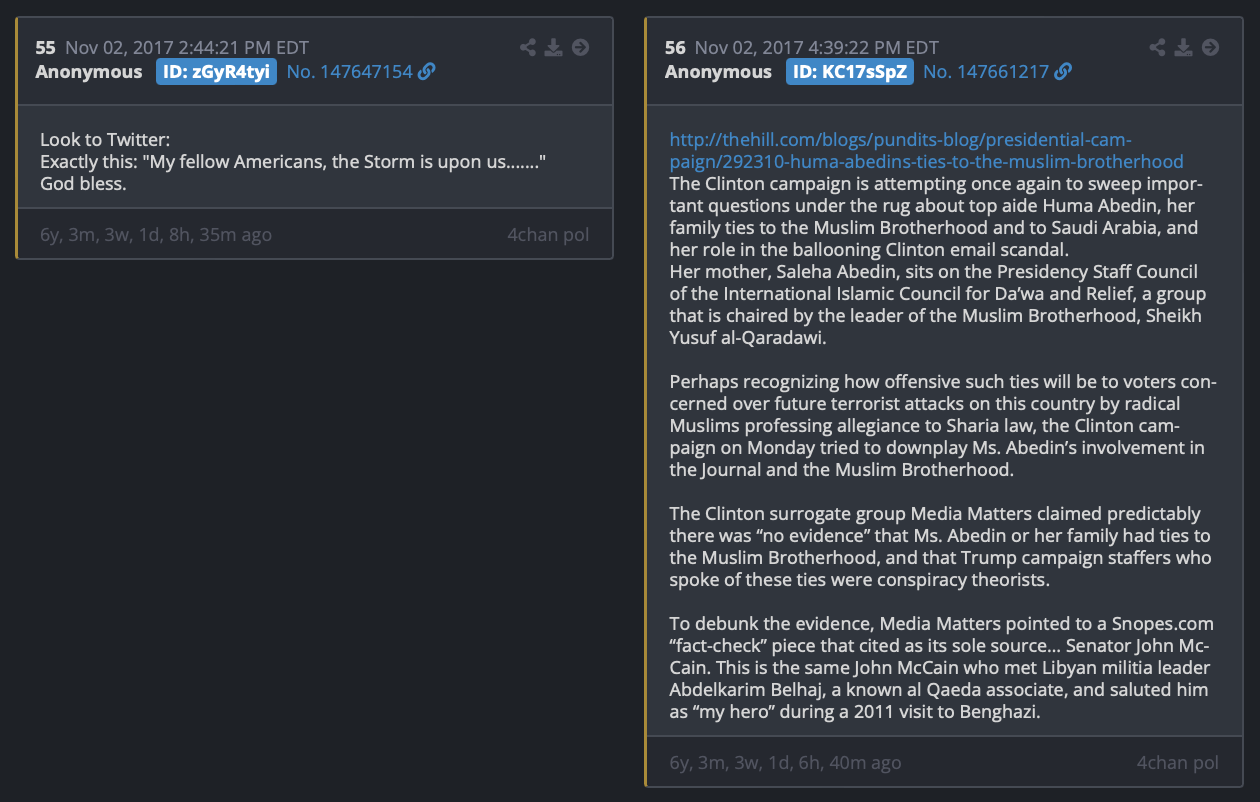This screenshot has width=1260, height=802.
Task: Copy link icon next to No. 147647154
Action: (x=427, y=71)
